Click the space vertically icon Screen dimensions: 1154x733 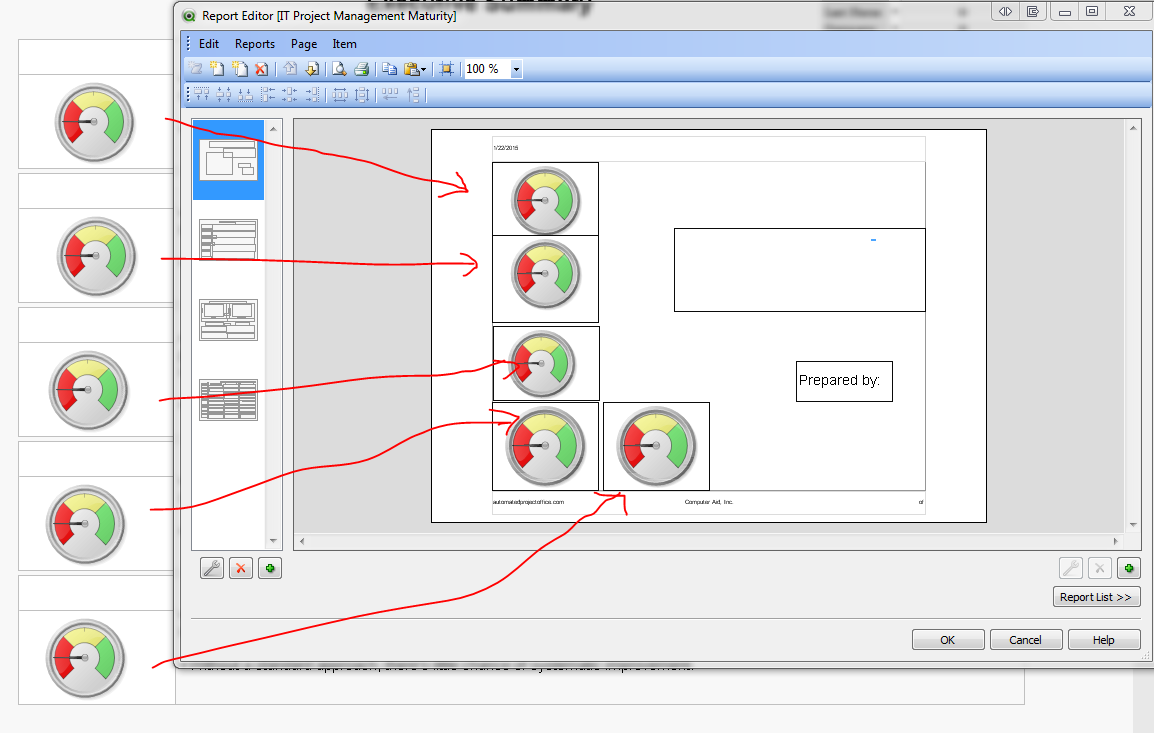pos(361,94)
